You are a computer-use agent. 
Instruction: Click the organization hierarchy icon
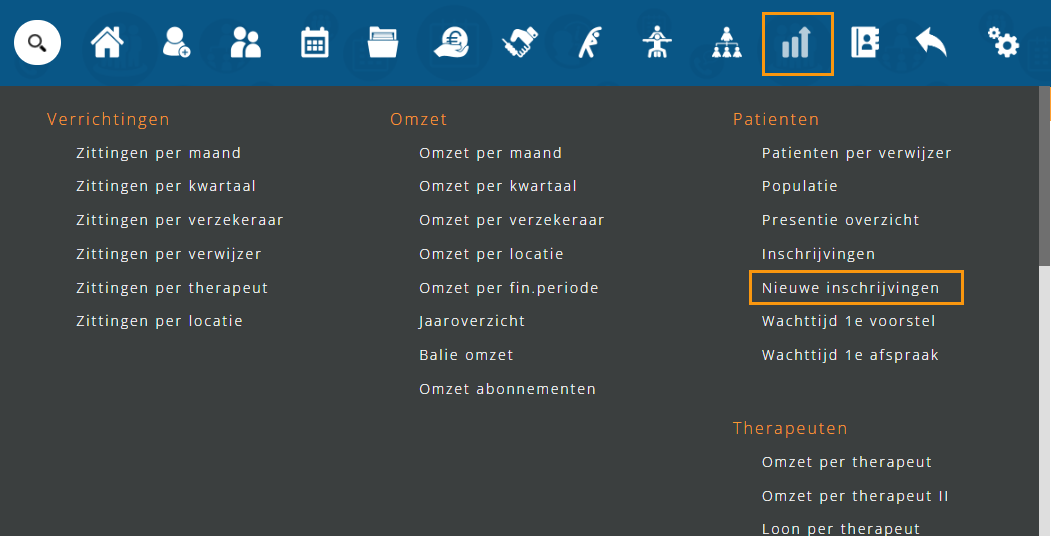pyautogui.click(x=725, y=43)
